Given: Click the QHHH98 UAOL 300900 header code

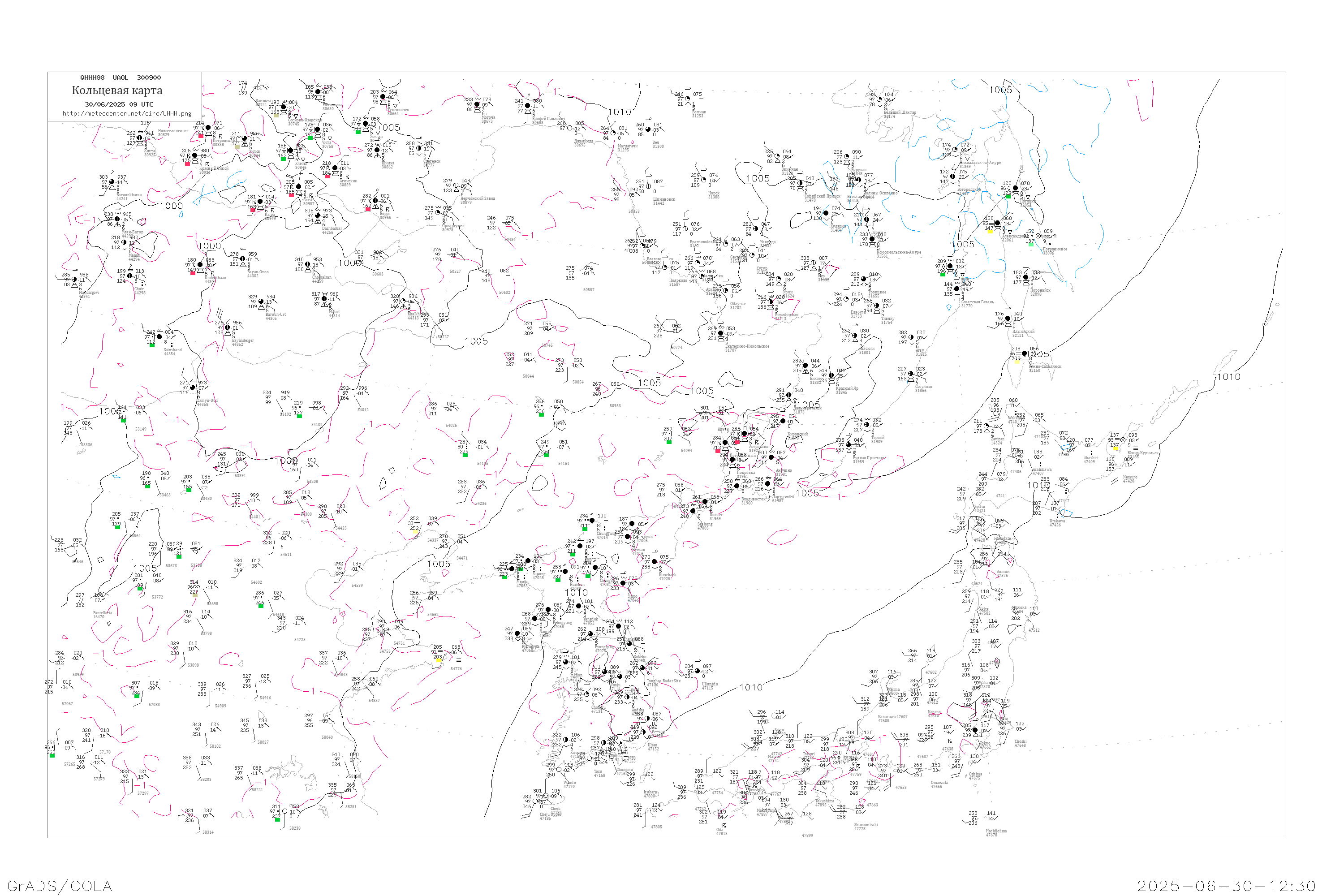Looking at the screenshot, I should click(x=120, y=78).
